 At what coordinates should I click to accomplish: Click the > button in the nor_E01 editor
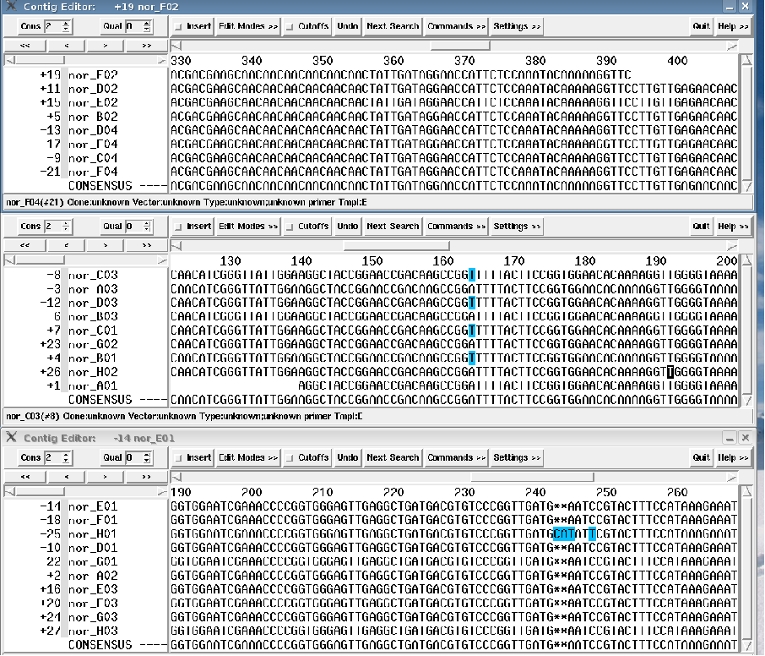click(106, 477)
